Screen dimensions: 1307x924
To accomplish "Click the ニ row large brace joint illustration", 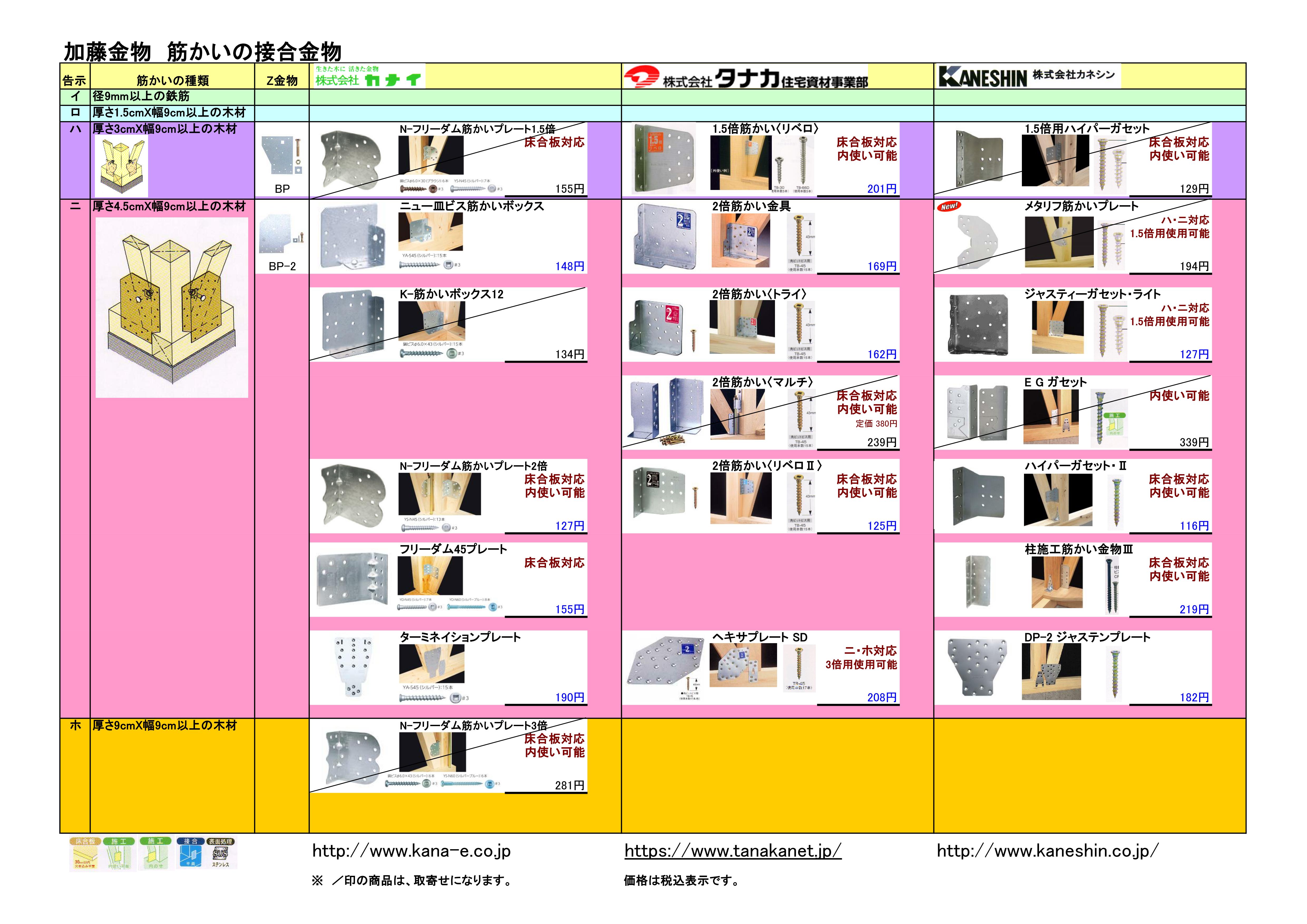I will click(172, 307).
